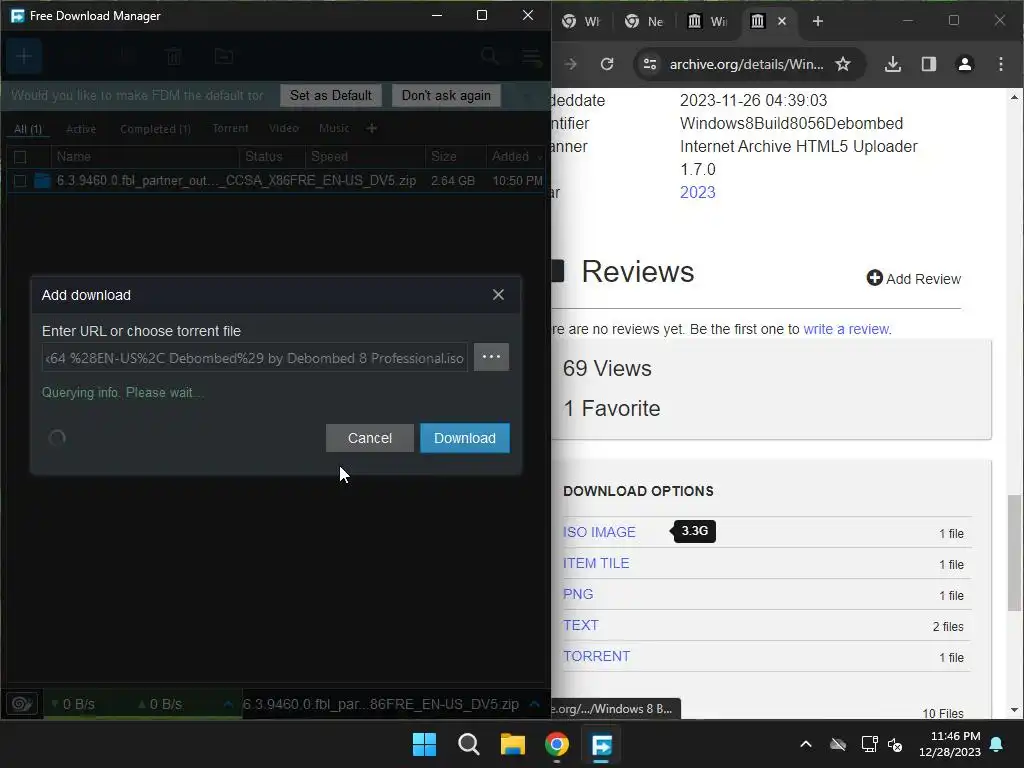
Task: Sort by Added column arrow
Action: coord(540,157)
